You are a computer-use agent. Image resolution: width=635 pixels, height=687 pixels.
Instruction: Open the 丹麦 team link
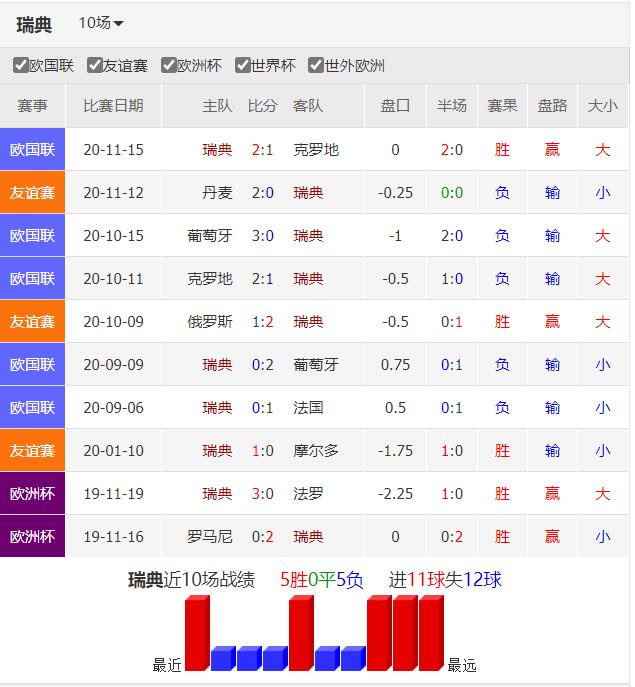217,193
